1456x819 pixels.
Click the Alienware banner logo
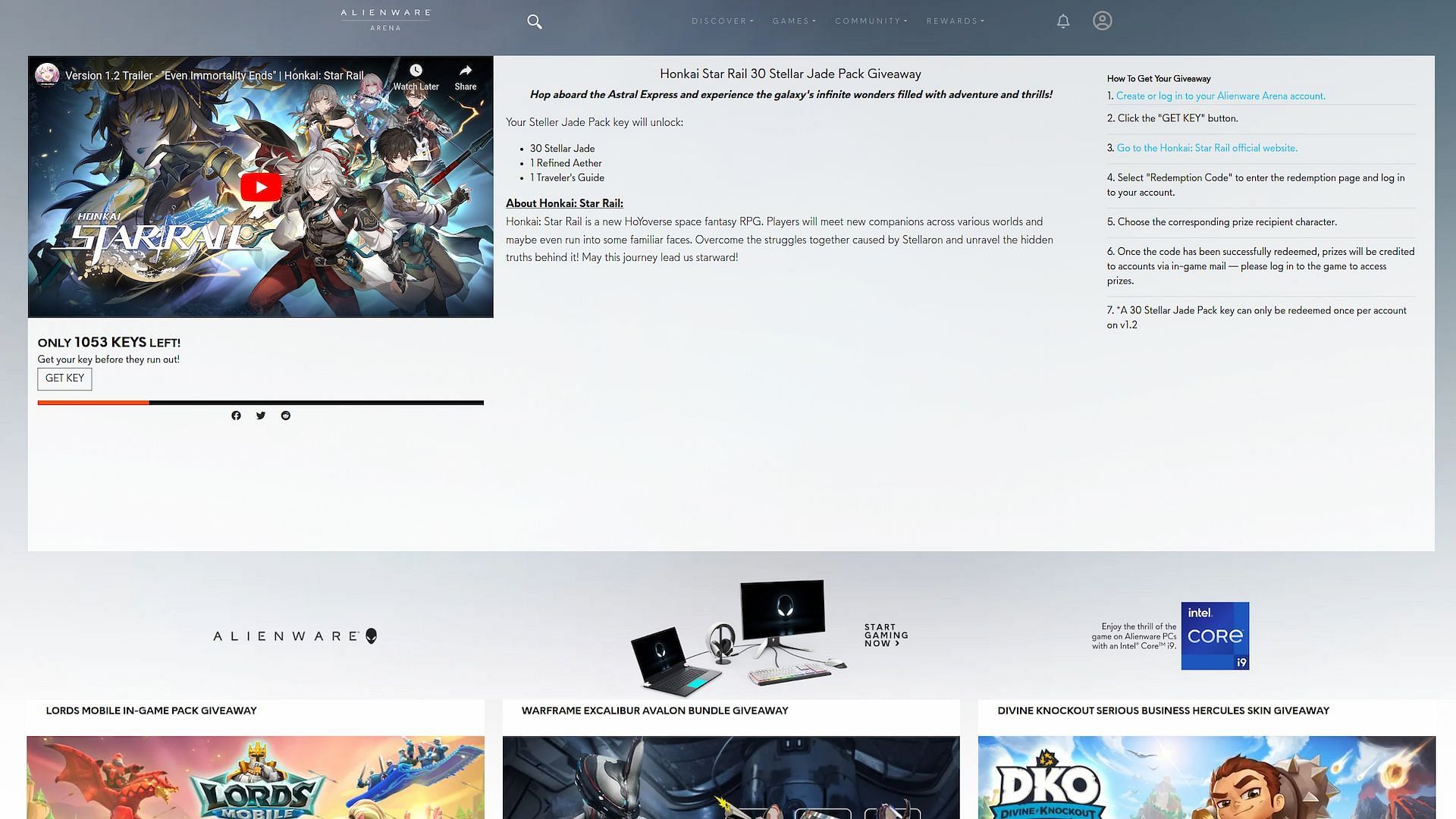[295, 635]
